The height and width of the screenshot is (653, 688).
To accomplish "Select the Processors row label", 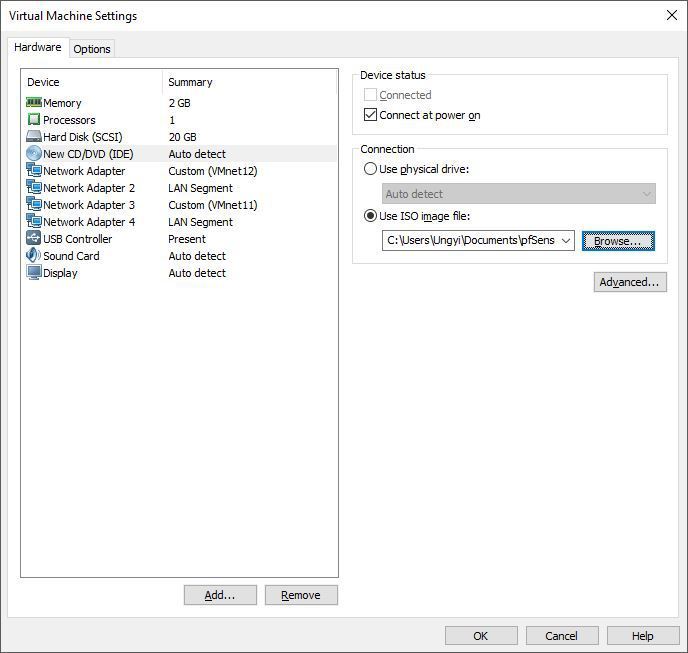I will tap(69, 120).
